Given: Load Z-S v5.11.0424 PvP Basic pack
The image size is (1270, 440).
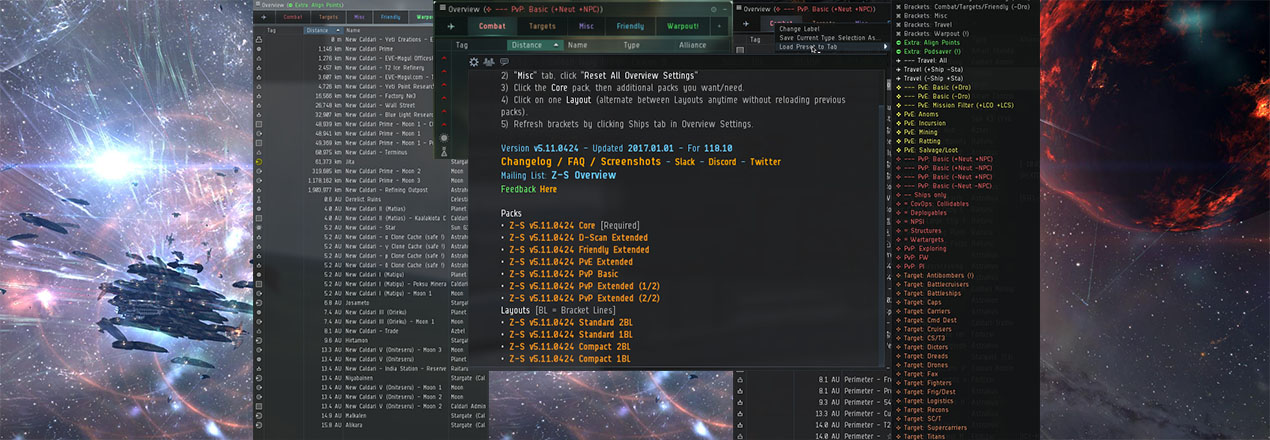Looking at the screenshot, I should tap(563, 274).
